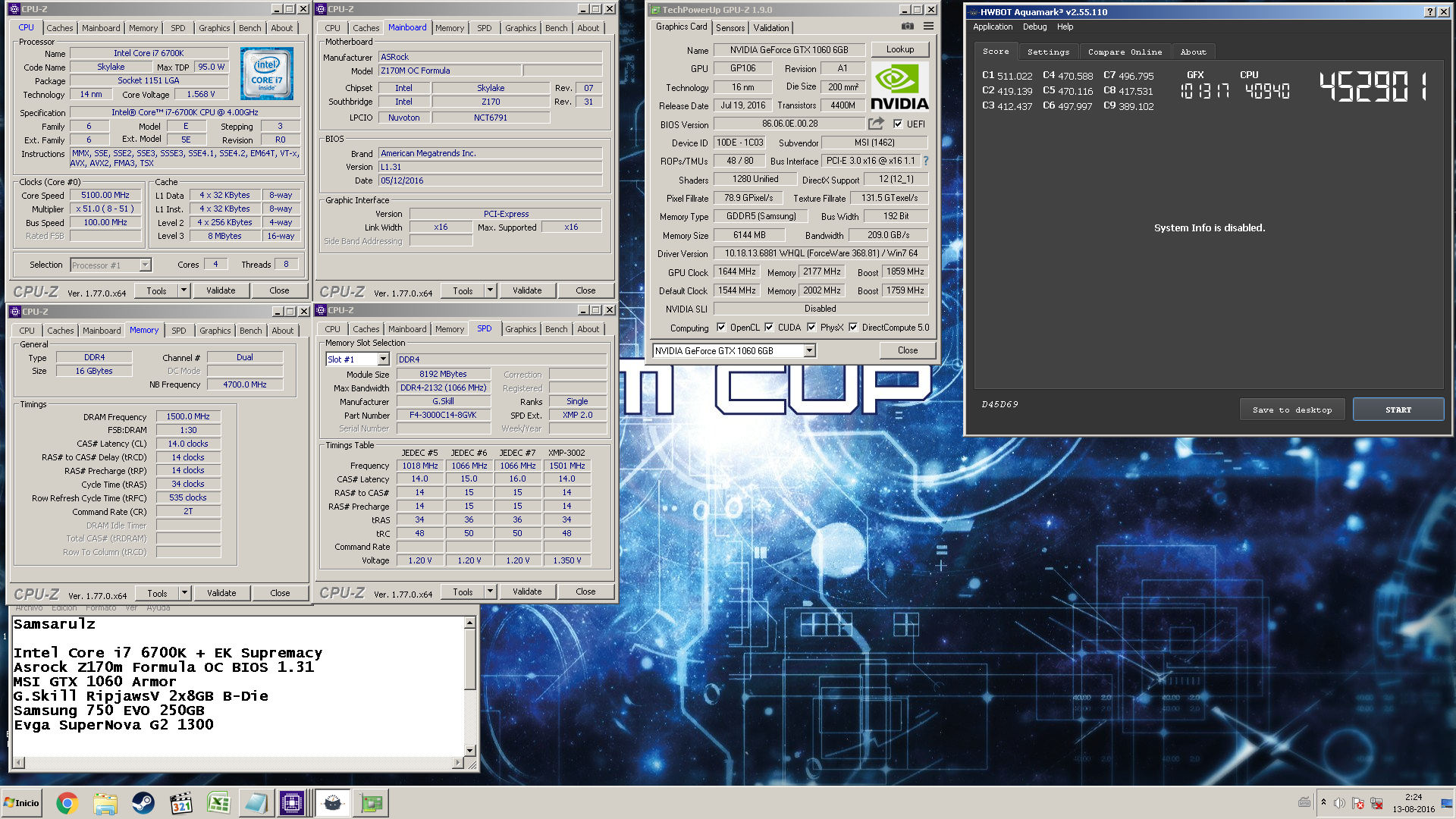Screen dimensions: 1456x819
Task: Open Excel from the taskbar
Action: (x=218, y=803)
